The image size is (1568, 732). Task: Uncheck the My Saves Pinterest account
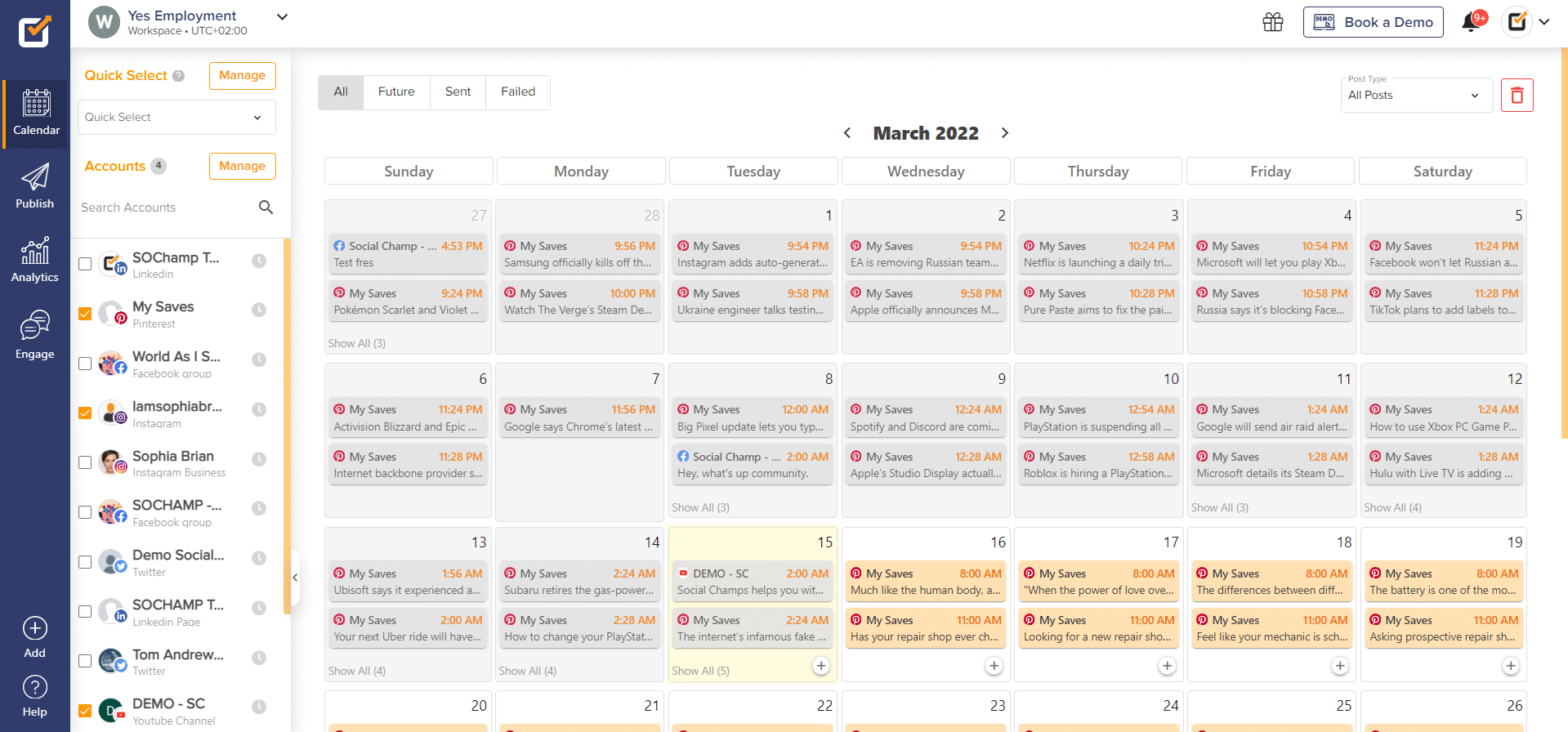[x=85, y=314]
